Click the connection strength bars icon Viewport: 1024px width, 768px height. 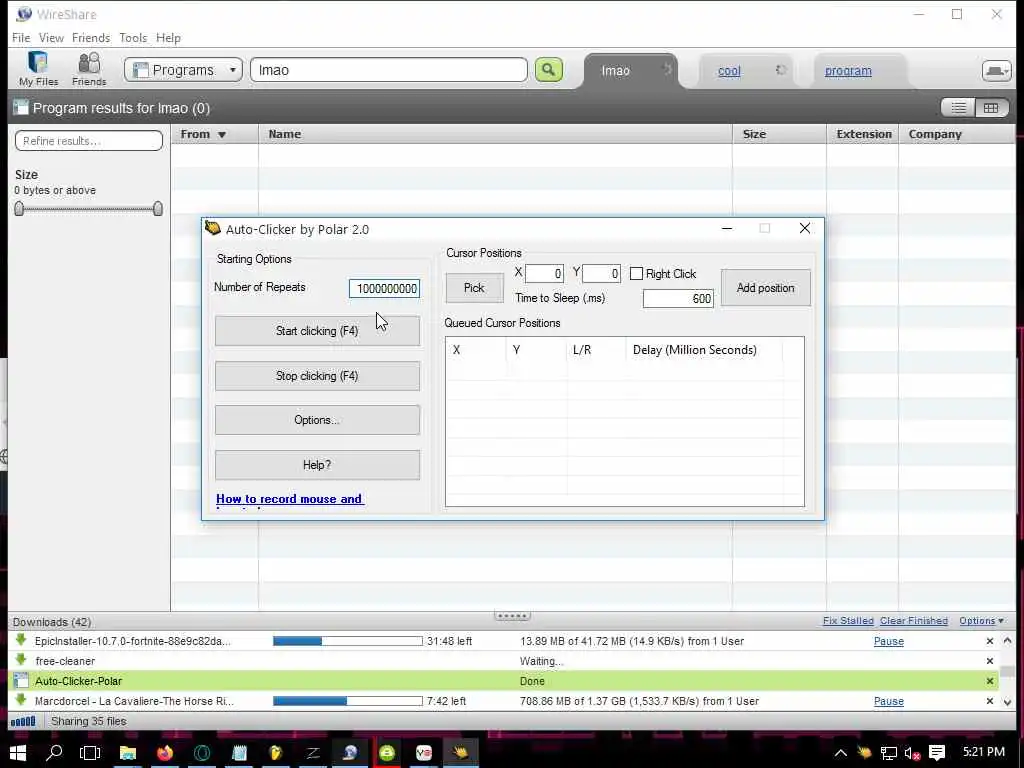tap(24, 721)
